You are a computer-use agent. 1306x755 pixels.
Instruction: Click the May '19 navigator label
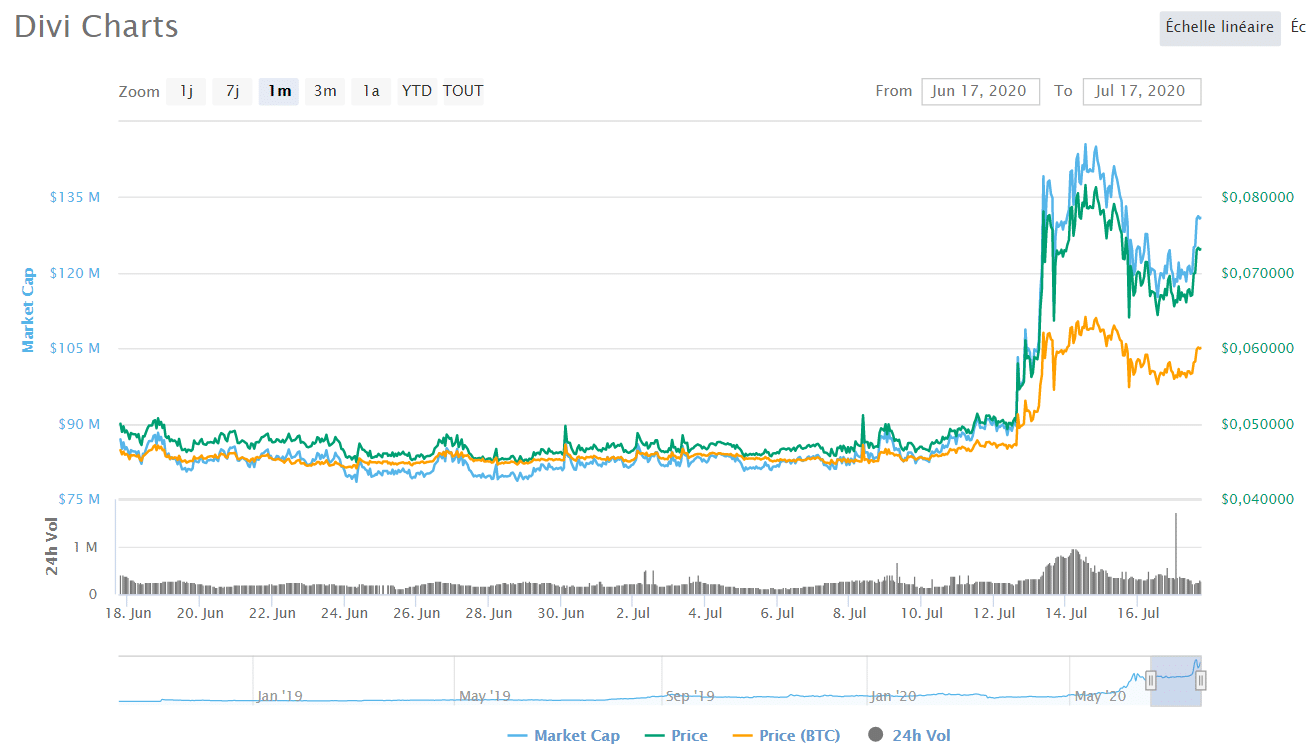coord(484,695)
